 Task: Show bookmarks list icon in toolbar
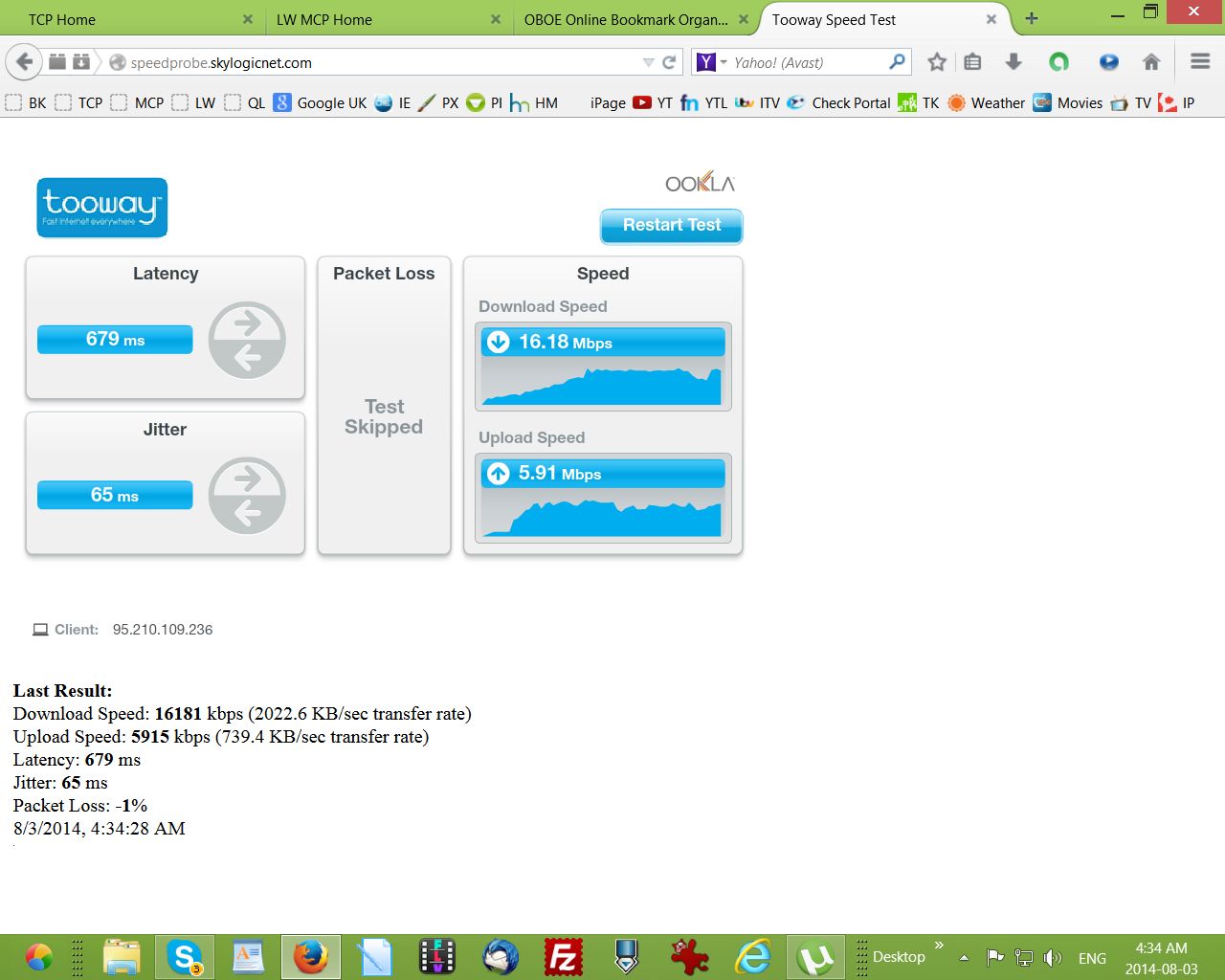point(973,62)
